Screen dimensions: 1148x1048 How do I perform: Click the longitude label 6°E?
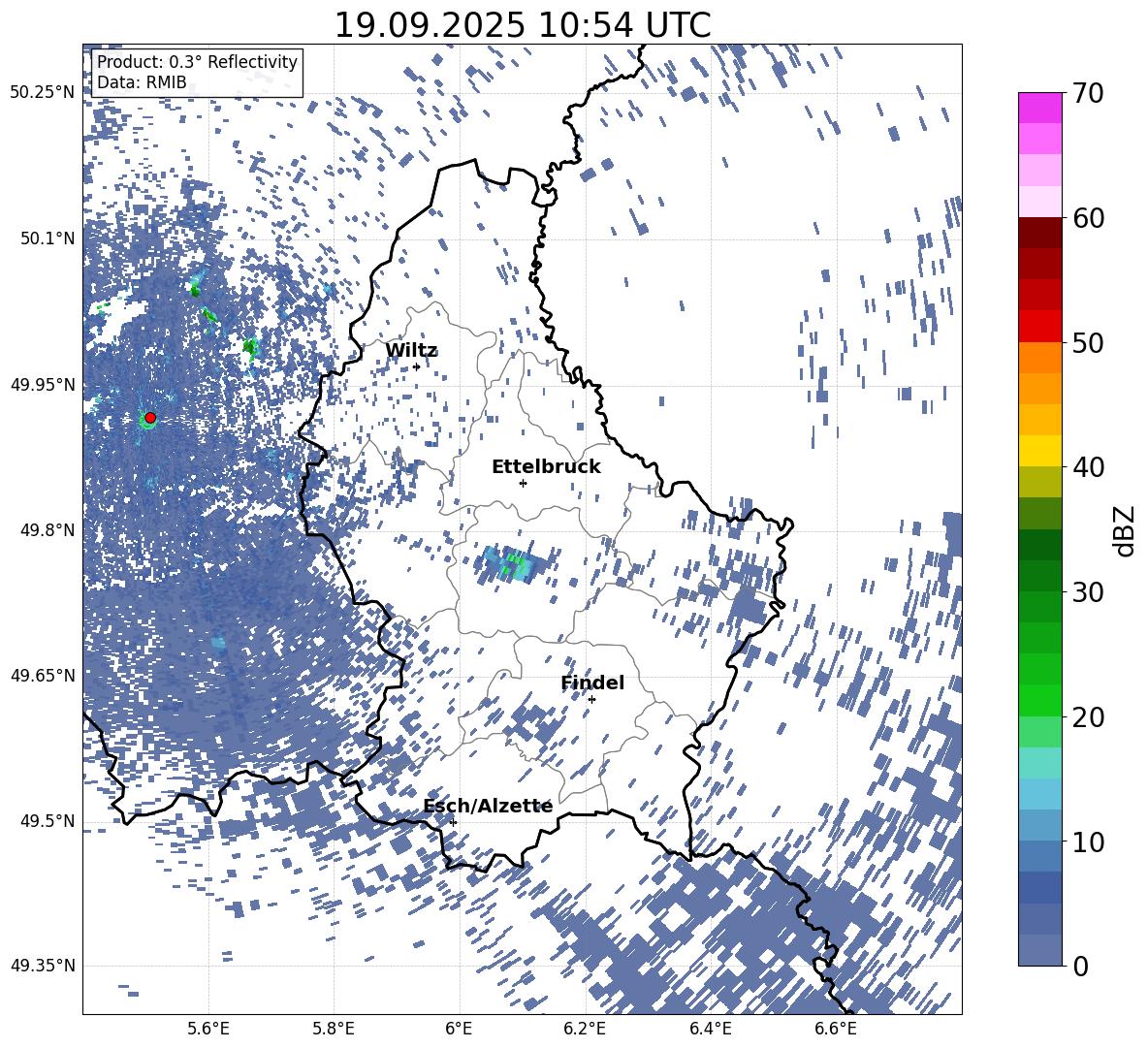459,1029
